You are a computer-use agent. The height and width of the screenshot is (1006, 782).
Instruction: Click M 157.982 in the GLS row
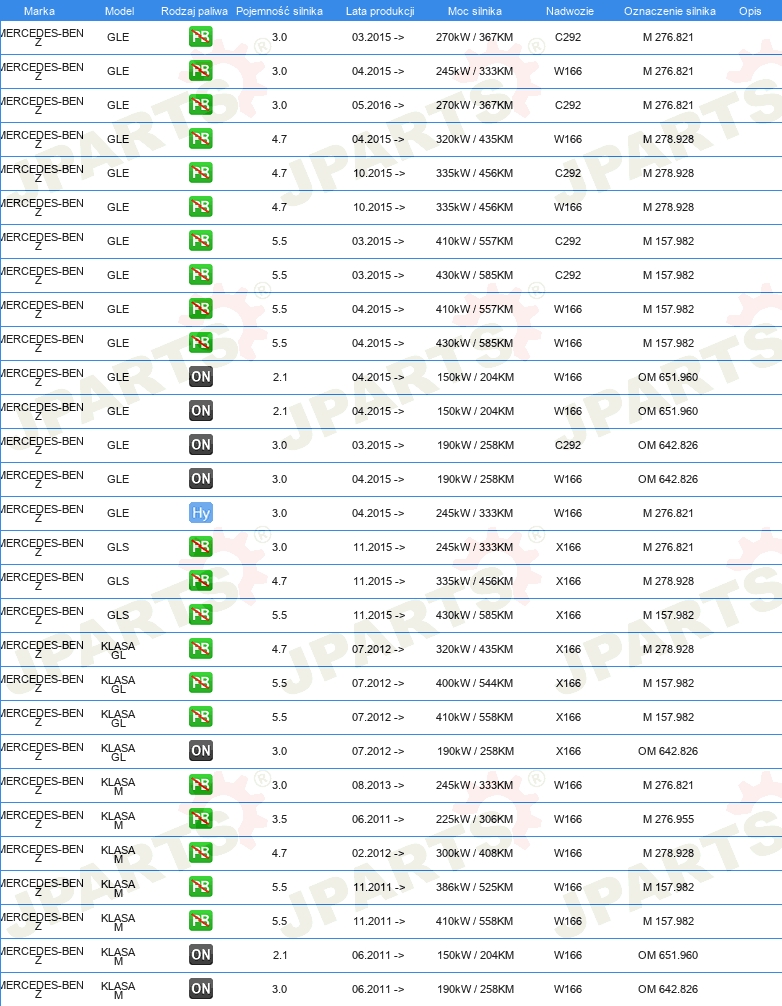click(x=668, y=615)
